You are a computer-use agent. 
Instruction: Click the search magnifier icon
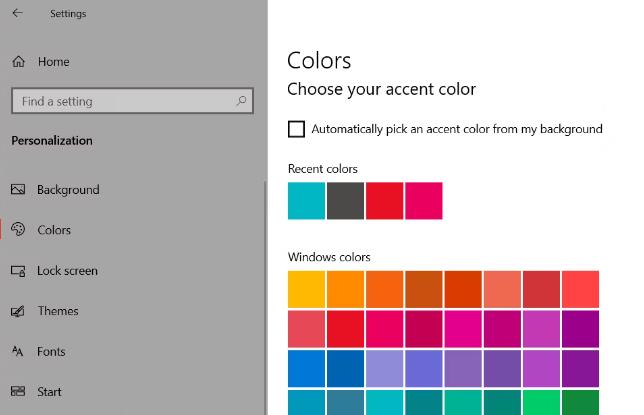(242, 101)
